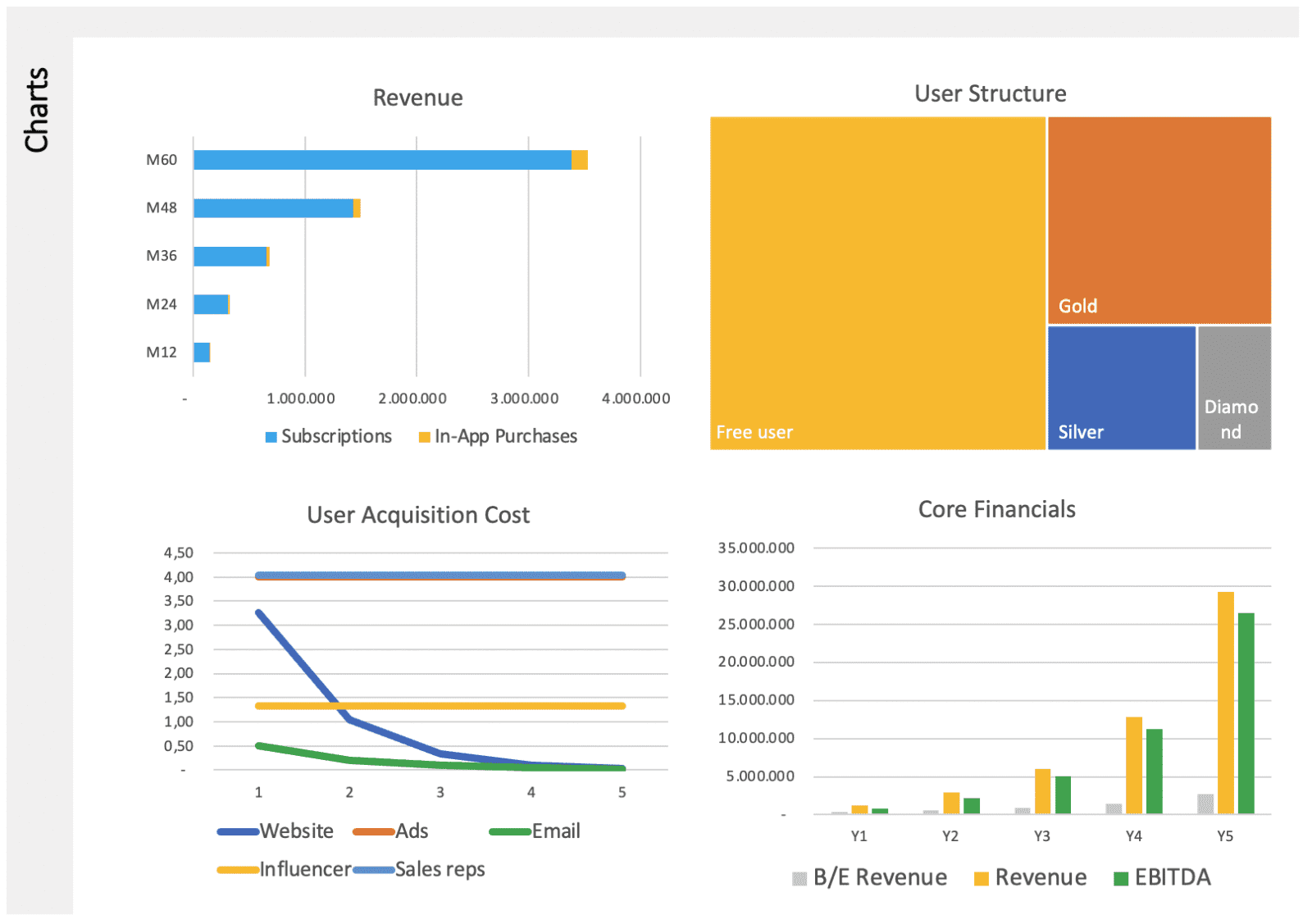Click the M36 axis label
The height and width of the screenshot is (924, 1312).
(162, 256)
